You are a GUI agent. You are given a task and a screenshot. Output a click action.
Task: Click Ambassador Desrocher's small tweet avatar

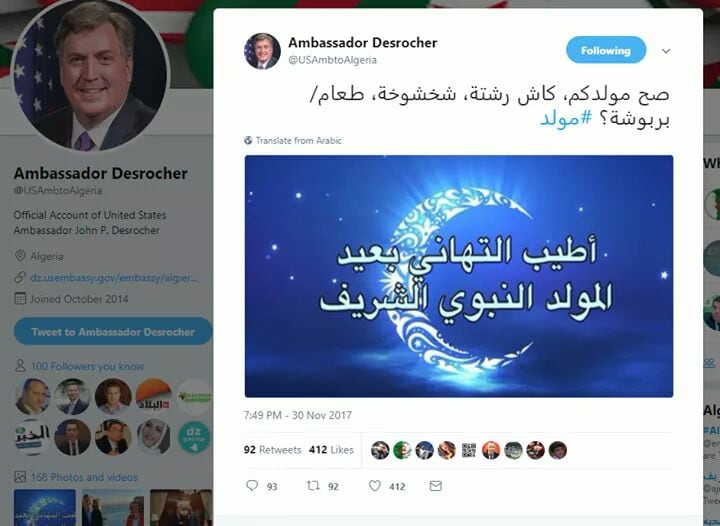pos(262,51)
